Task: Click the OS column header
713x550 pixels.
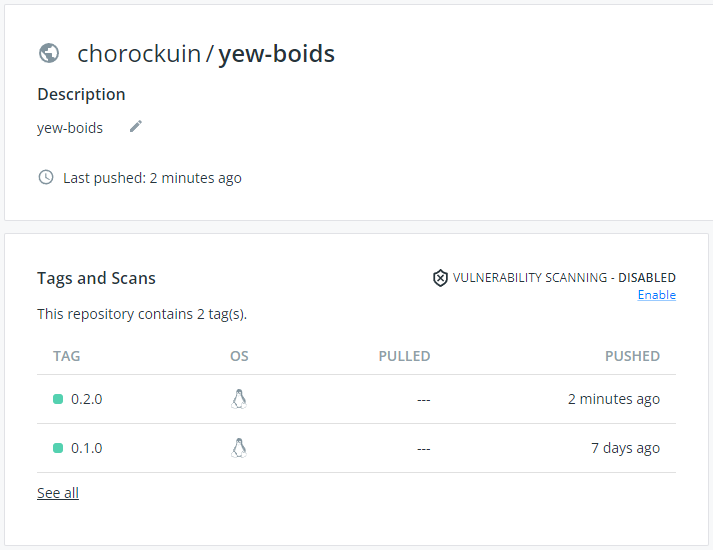Action: 239,356
